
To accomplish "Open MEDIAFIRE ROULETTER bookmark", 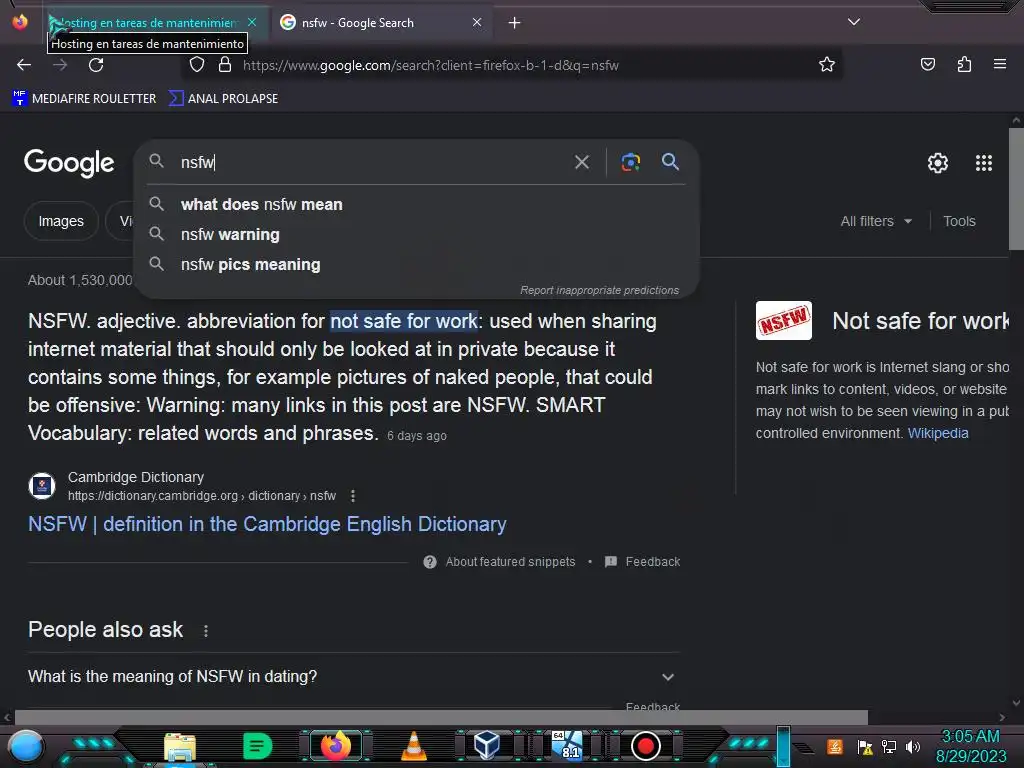I will (84, 99).
